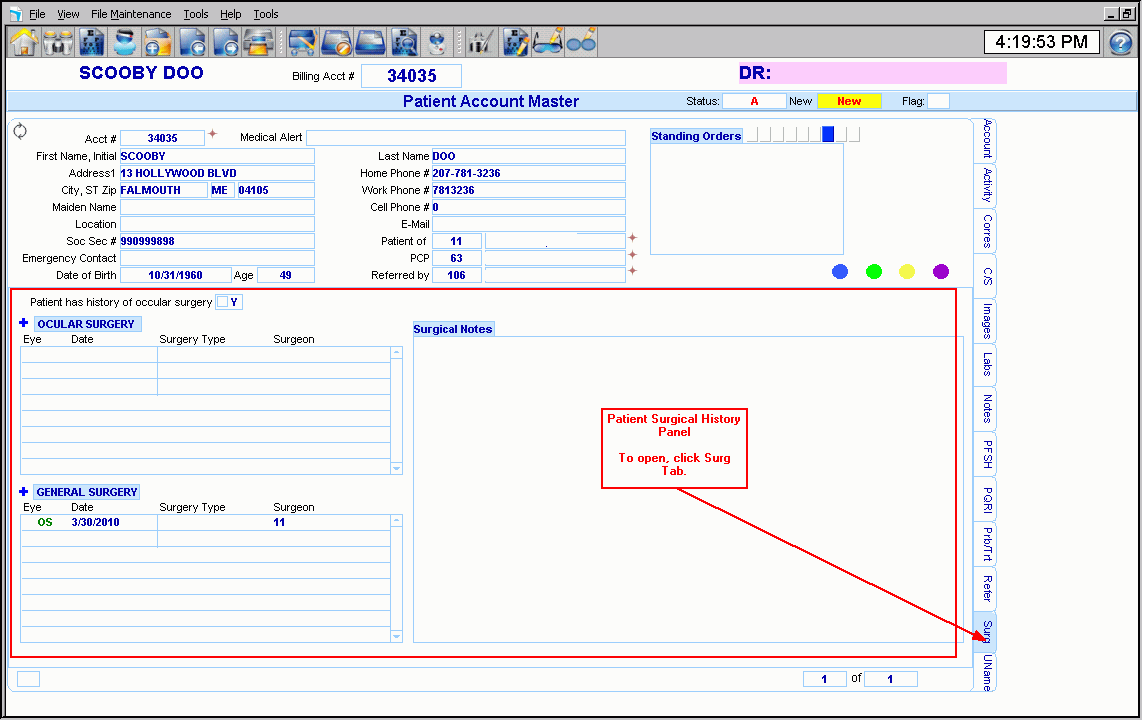The height and width of the screenshot is (720, 1142).
Task: Click into the Medical Alert field
Action: (x=465, y=138)
